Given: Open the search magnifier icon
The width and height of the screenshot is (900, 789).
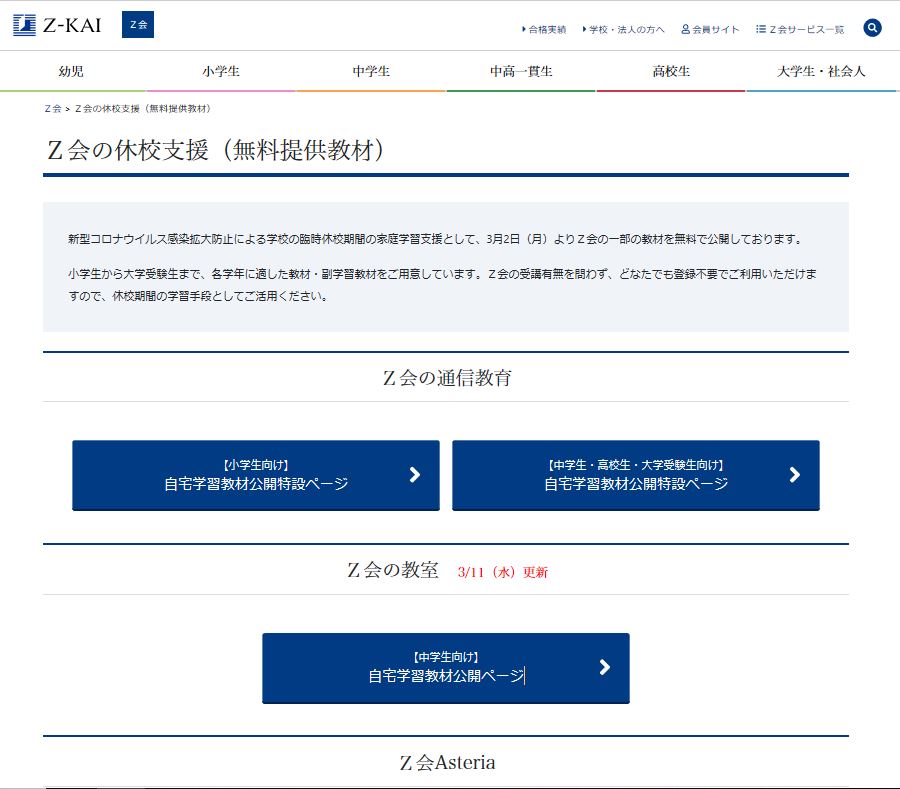Looking at the screenshot, I should click(872, 28).
